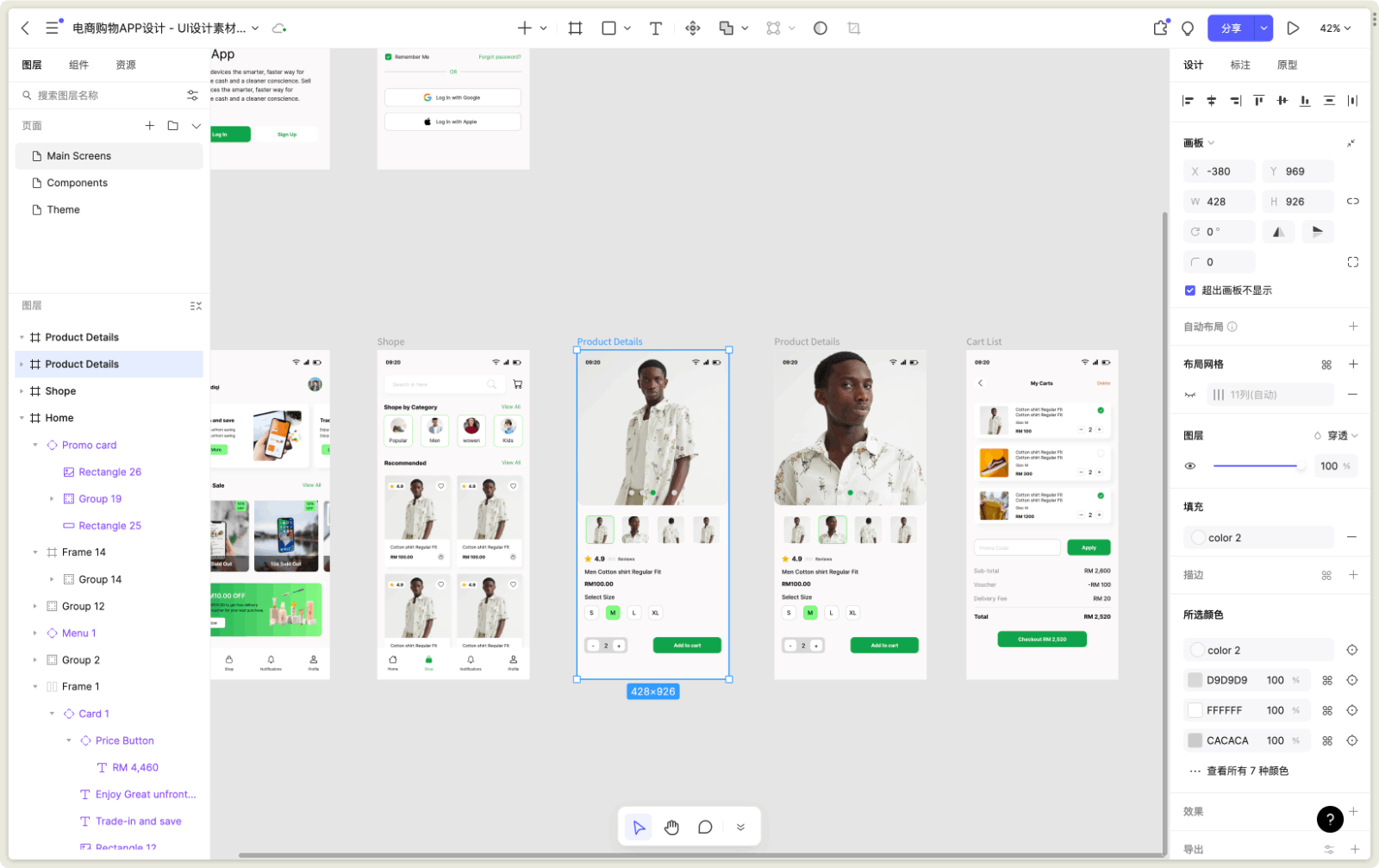Select the comment tool
Viewport: 1379px width, 868px height.
pyautogui.click(x=705, y=827)
